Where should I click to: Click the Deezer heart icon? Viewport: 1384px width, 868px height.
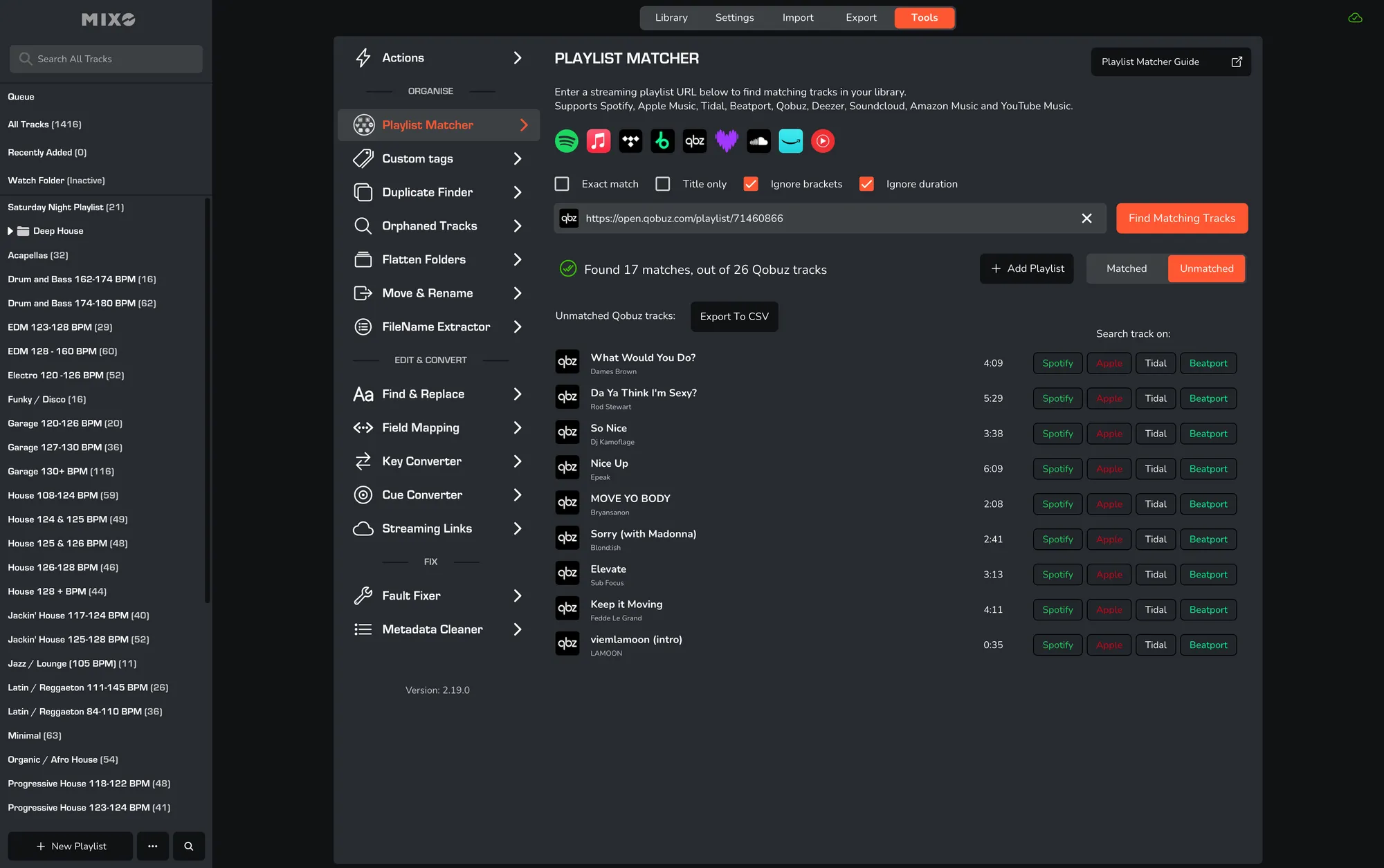coord(727,141)
